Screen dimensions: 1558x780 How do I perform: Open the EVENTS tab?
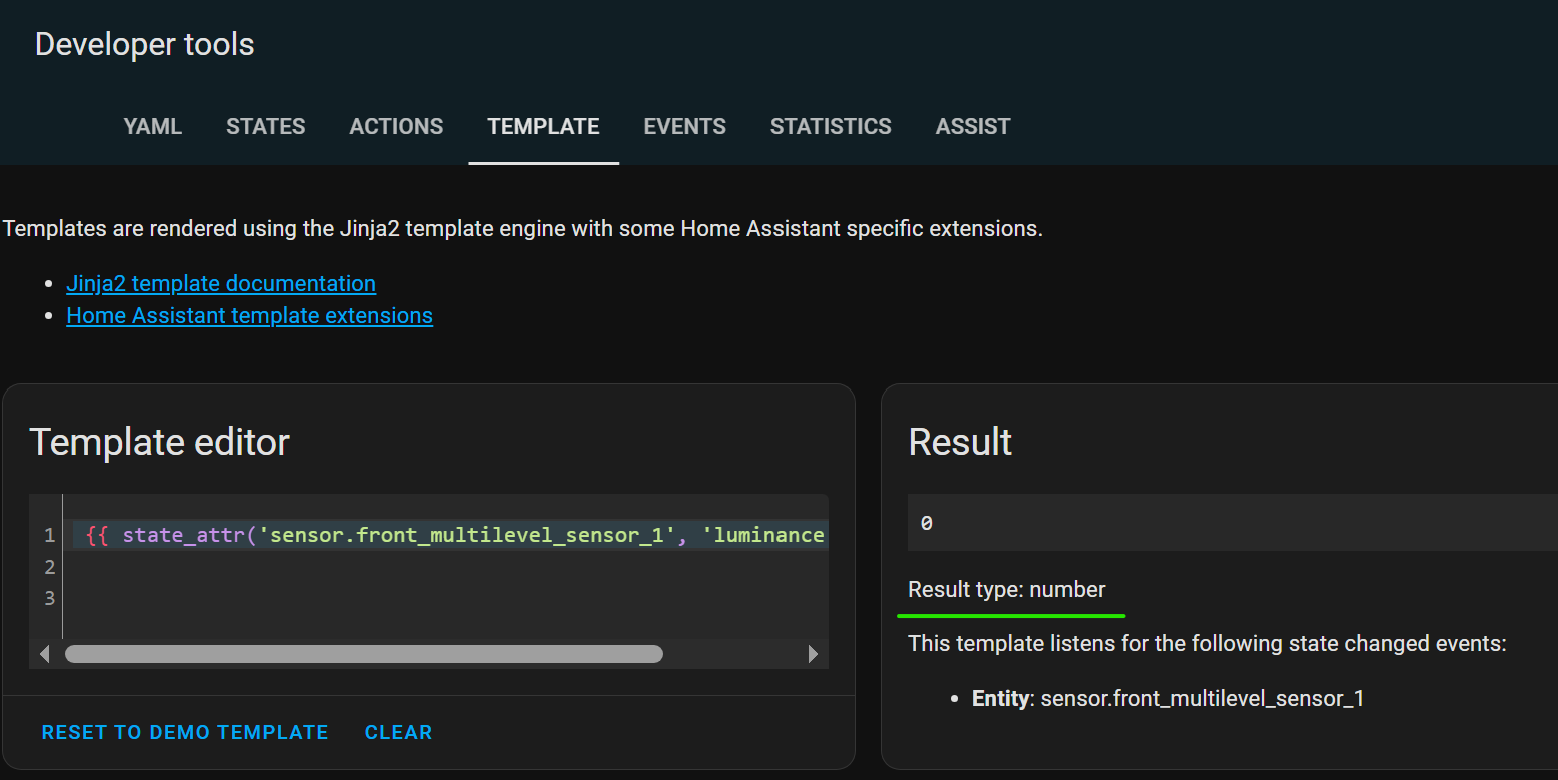[684, 127]
